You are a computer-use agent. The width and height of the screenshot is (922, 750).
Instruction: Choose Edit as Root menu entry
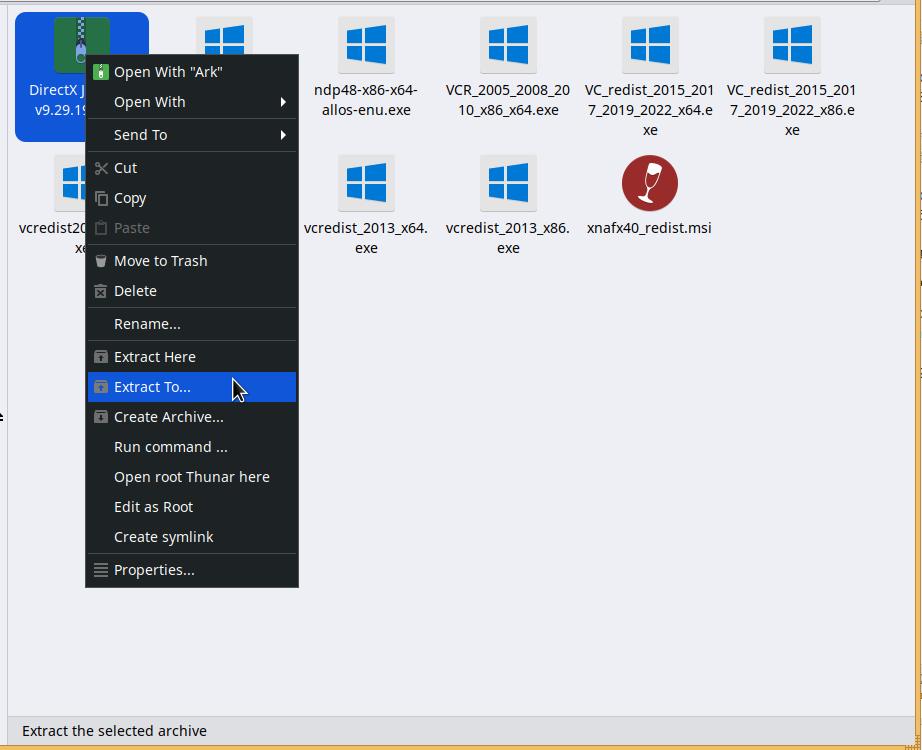click(192, 506)
